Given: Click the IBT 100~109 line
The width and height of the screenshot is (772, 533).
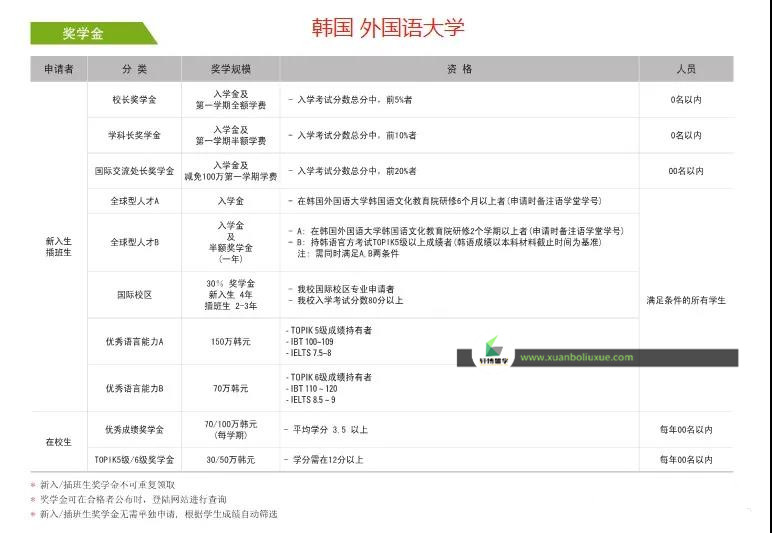Looking at the screenshot, I should (x=310, y=342).
